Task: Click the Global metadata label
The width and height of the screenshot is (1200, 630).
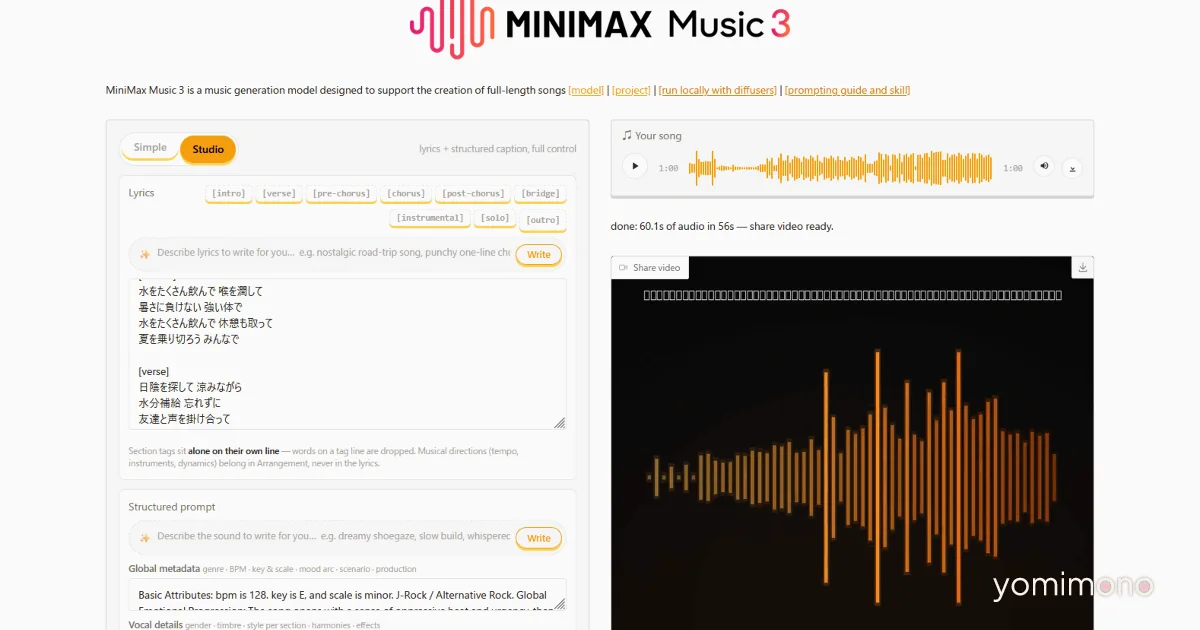Action: (164, 568)
